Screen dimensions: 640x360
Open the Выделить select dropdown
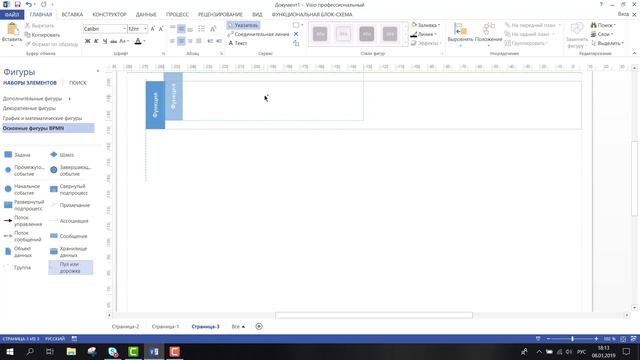point(607,43)
